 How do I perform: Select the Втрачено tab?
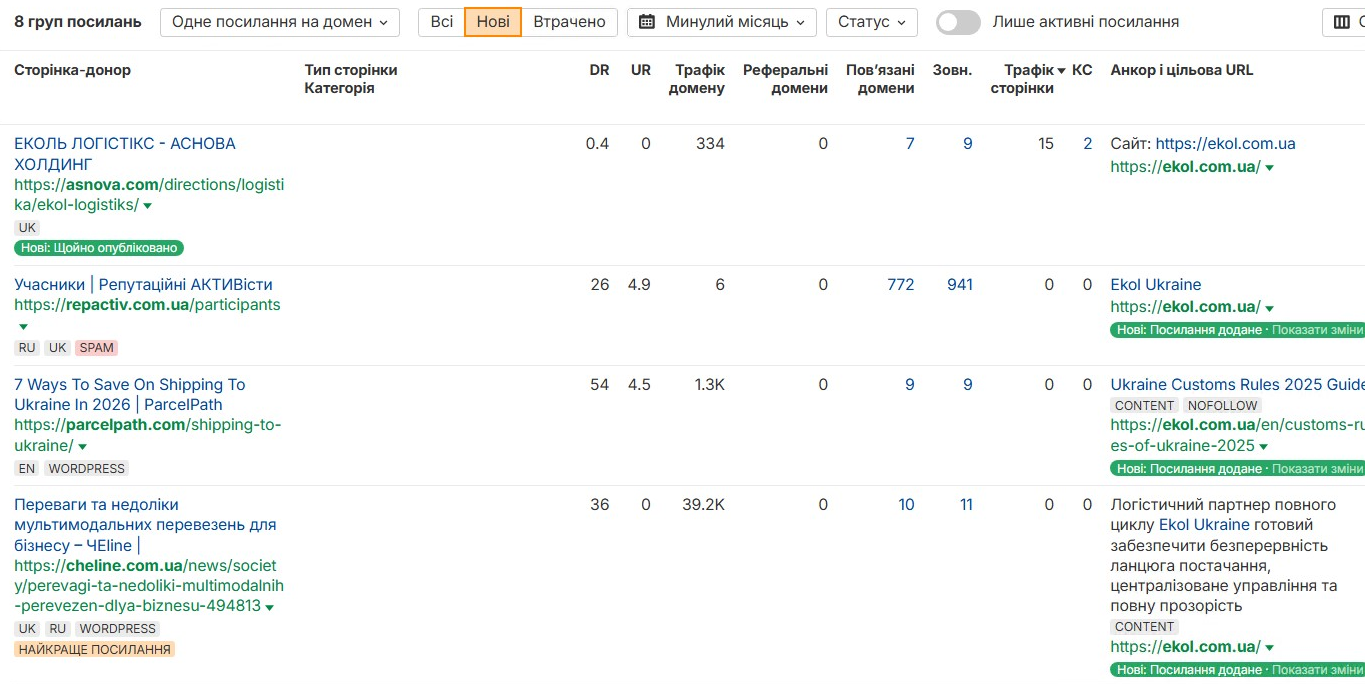tap(569, 22)
